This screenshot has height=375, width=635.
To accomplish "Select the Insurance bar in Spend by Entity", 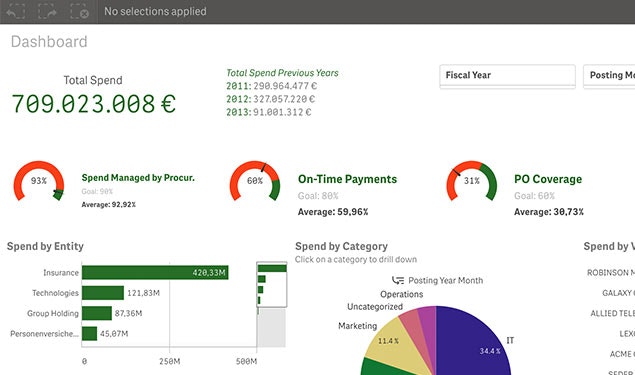I will click(155, 273).
